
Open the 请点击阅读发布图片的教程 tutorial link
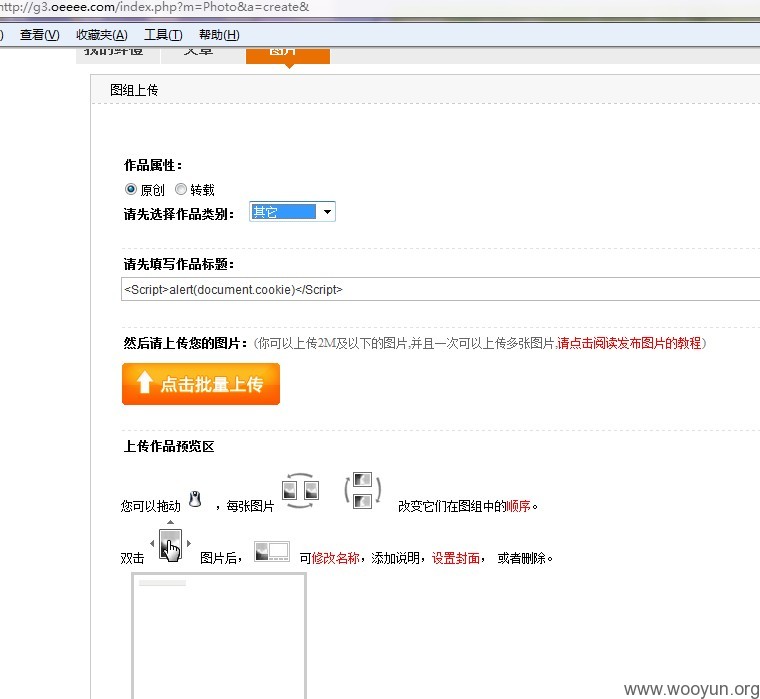click(629, 343)
